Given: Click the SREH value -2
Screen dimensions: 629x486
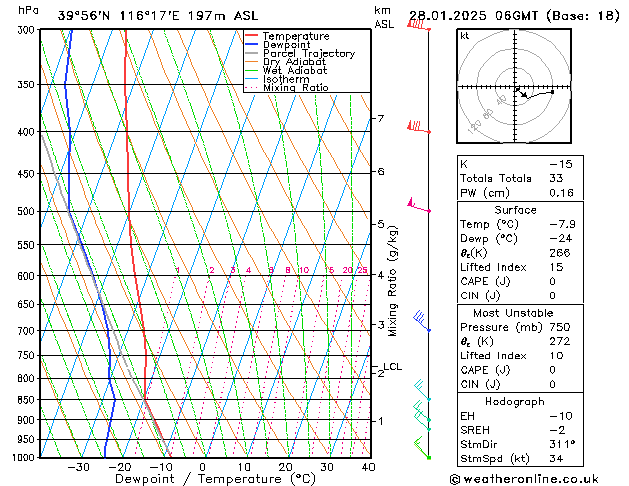Looking at the screenshot, I should [x=557, y=430].
